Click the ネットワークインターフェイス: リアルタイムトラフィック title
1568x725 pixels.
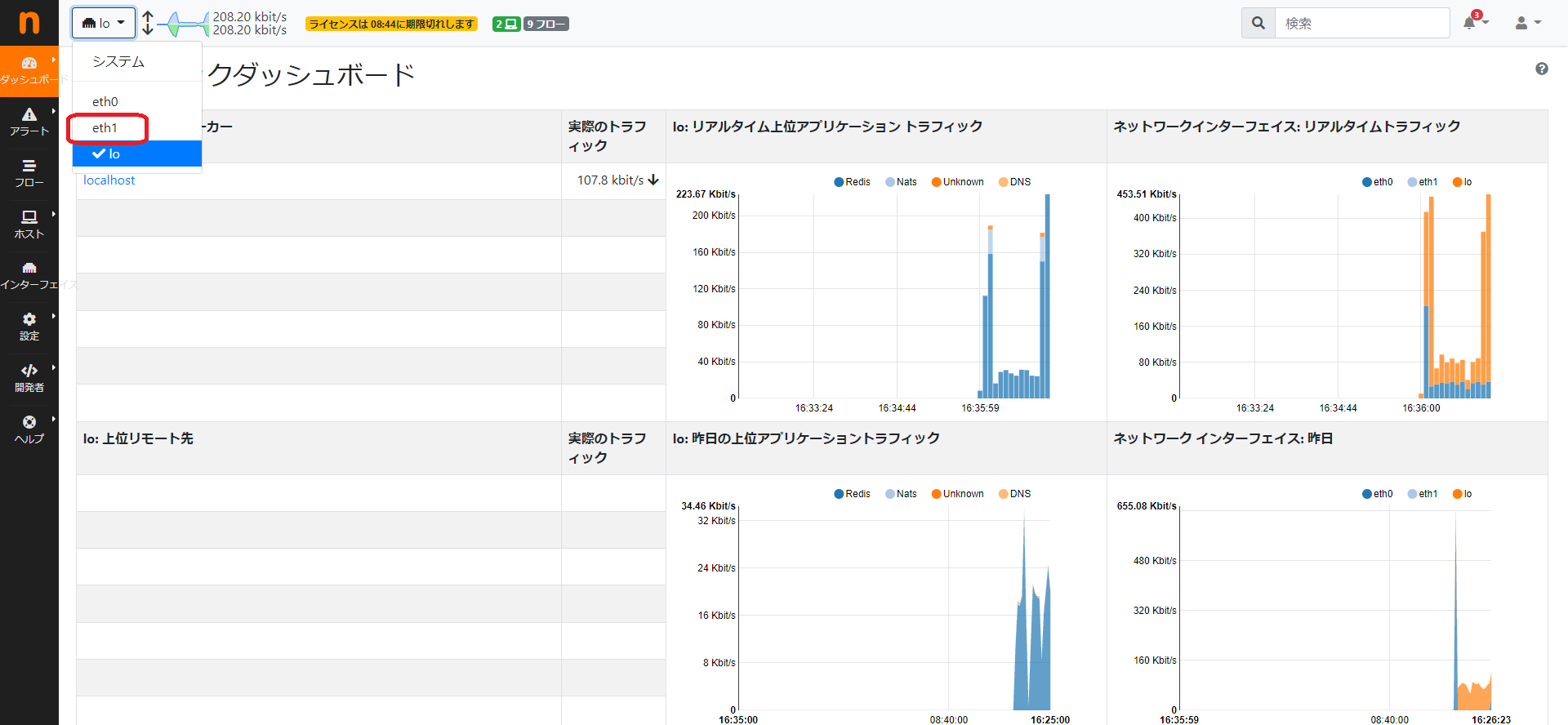(1286, 127)
